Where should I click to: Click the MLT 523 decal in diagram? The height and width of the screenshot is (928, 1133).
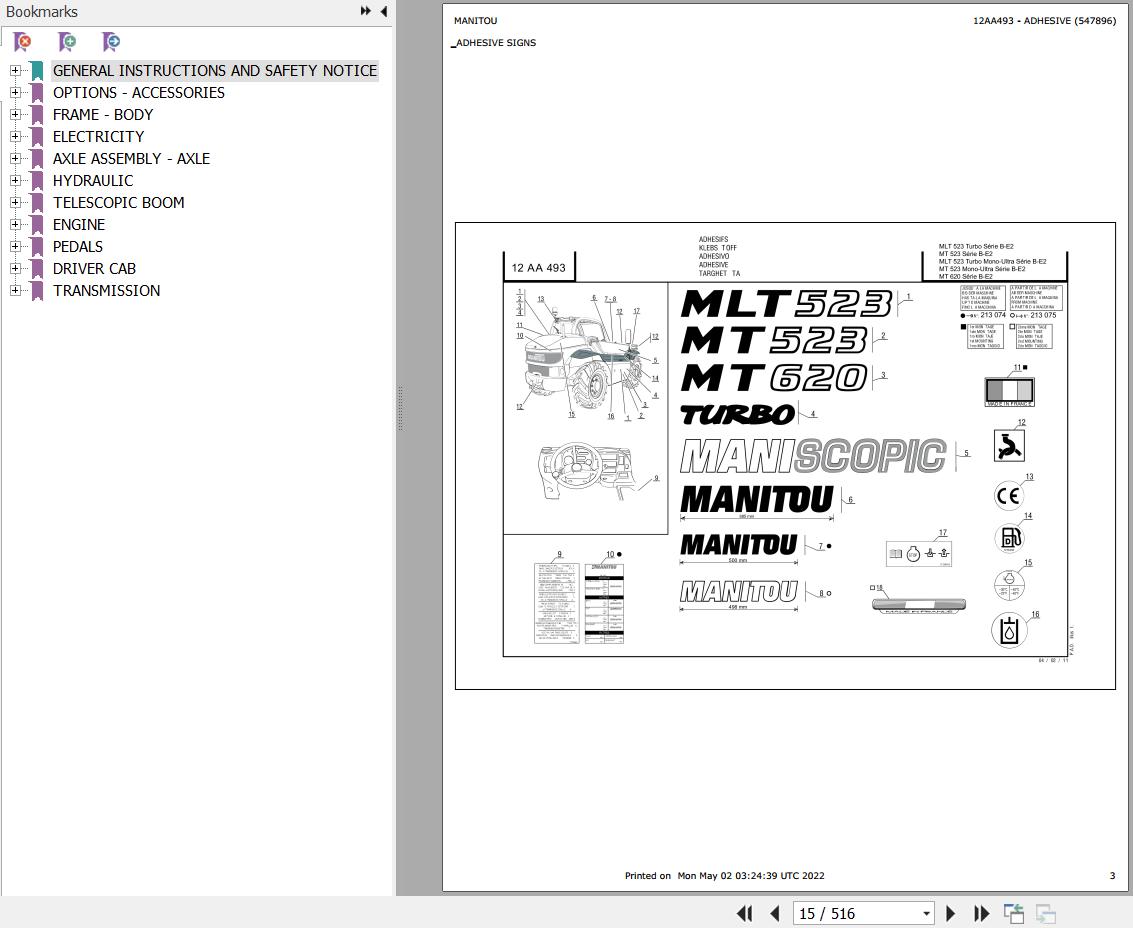[x=787, y=304]
